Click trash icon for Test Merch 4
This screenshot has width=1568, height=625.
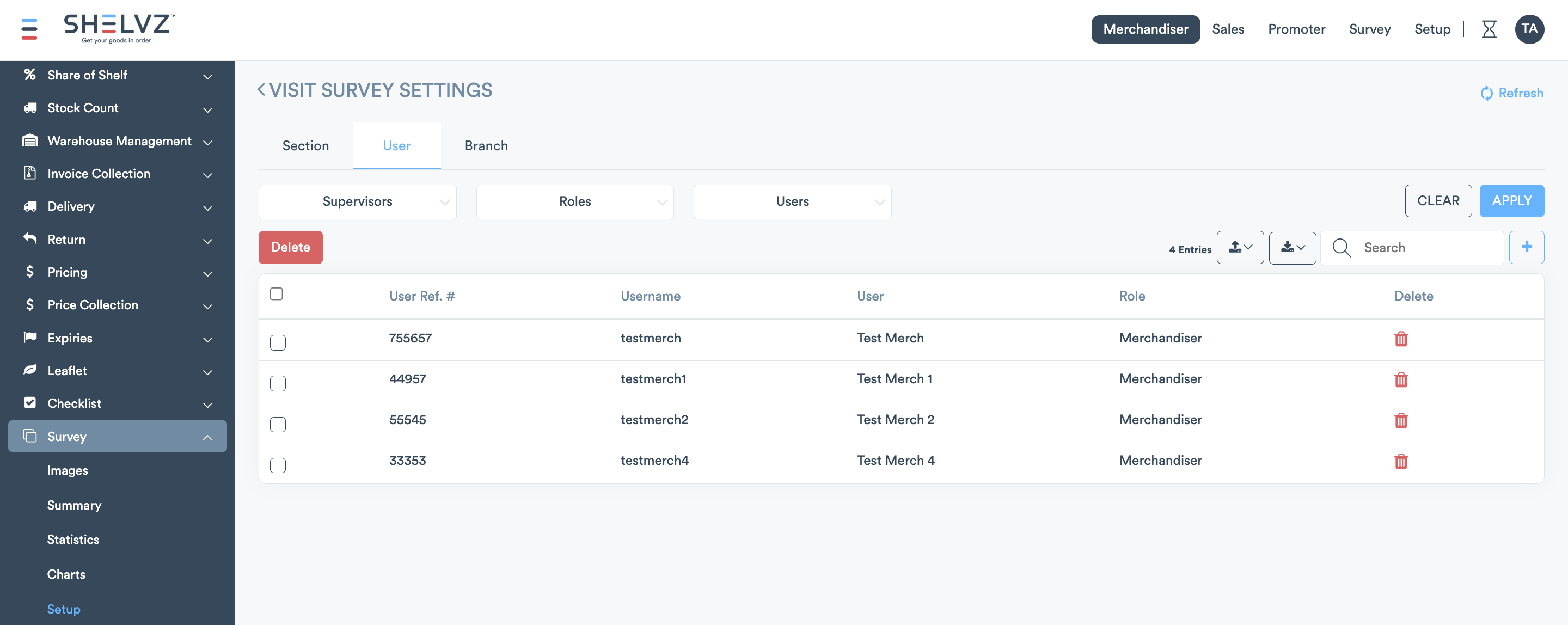pyautogui.click(x=1401, y=461)
